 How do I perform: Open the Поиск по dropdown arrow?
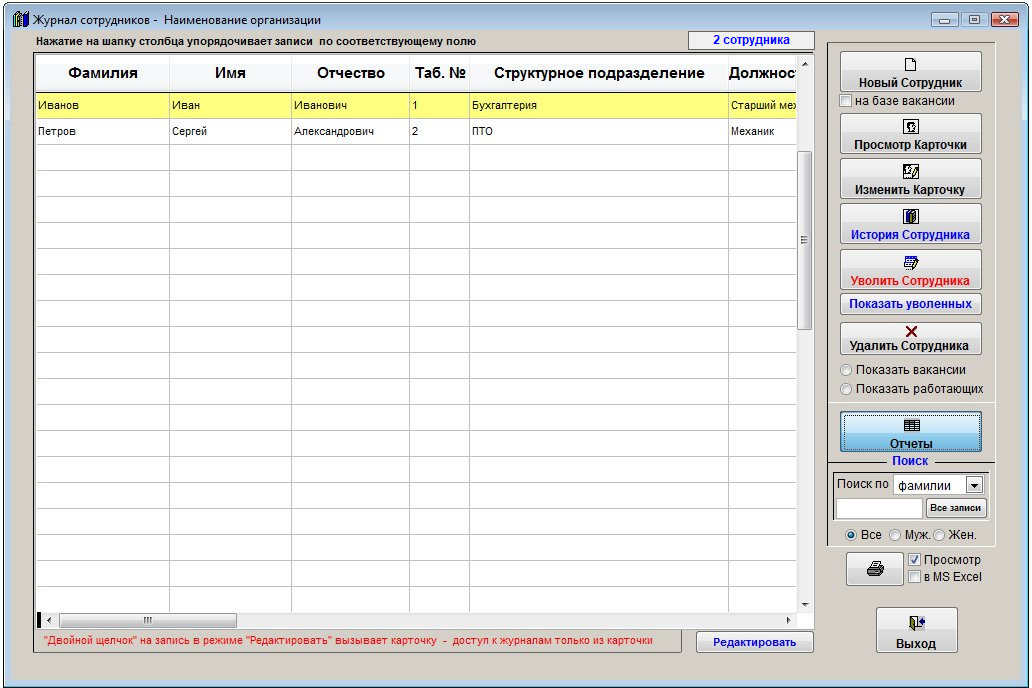pos(974,485)
